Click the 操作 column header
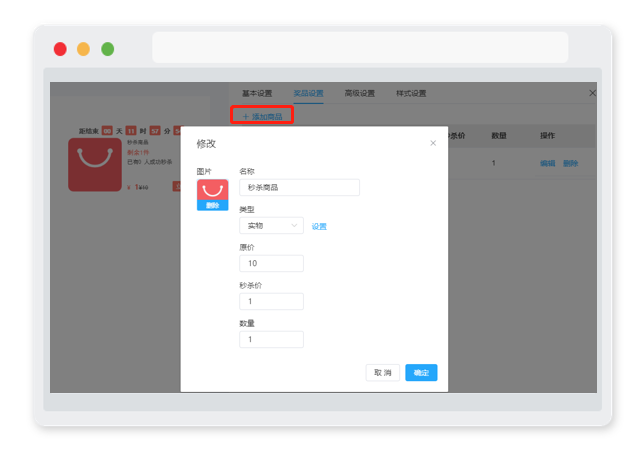 pos(547,136)
